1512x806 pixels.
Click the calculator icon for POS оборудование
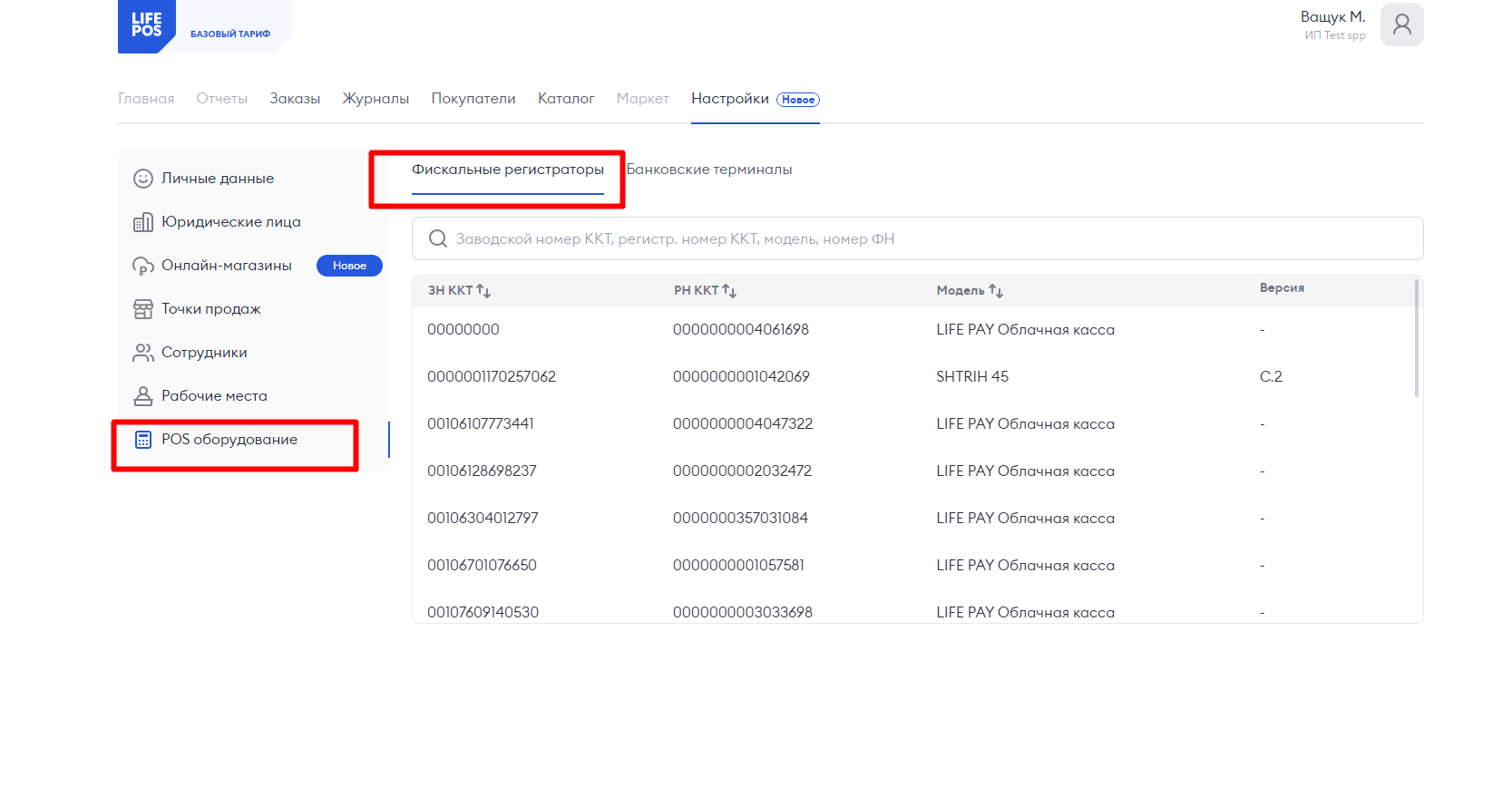click(x=143, y=440)
